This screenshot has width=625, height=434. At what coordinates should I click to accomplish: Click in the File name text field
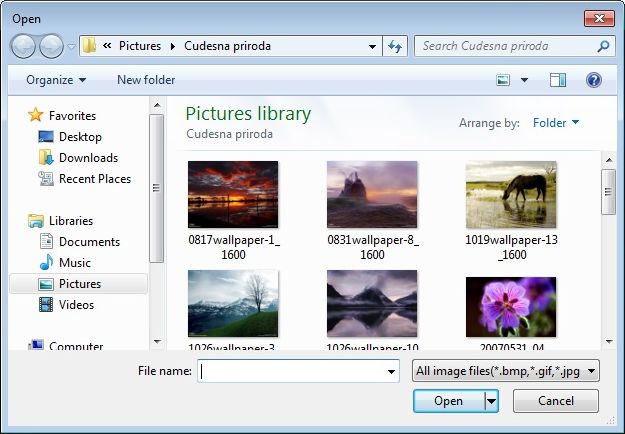click(x=290, y=372)
